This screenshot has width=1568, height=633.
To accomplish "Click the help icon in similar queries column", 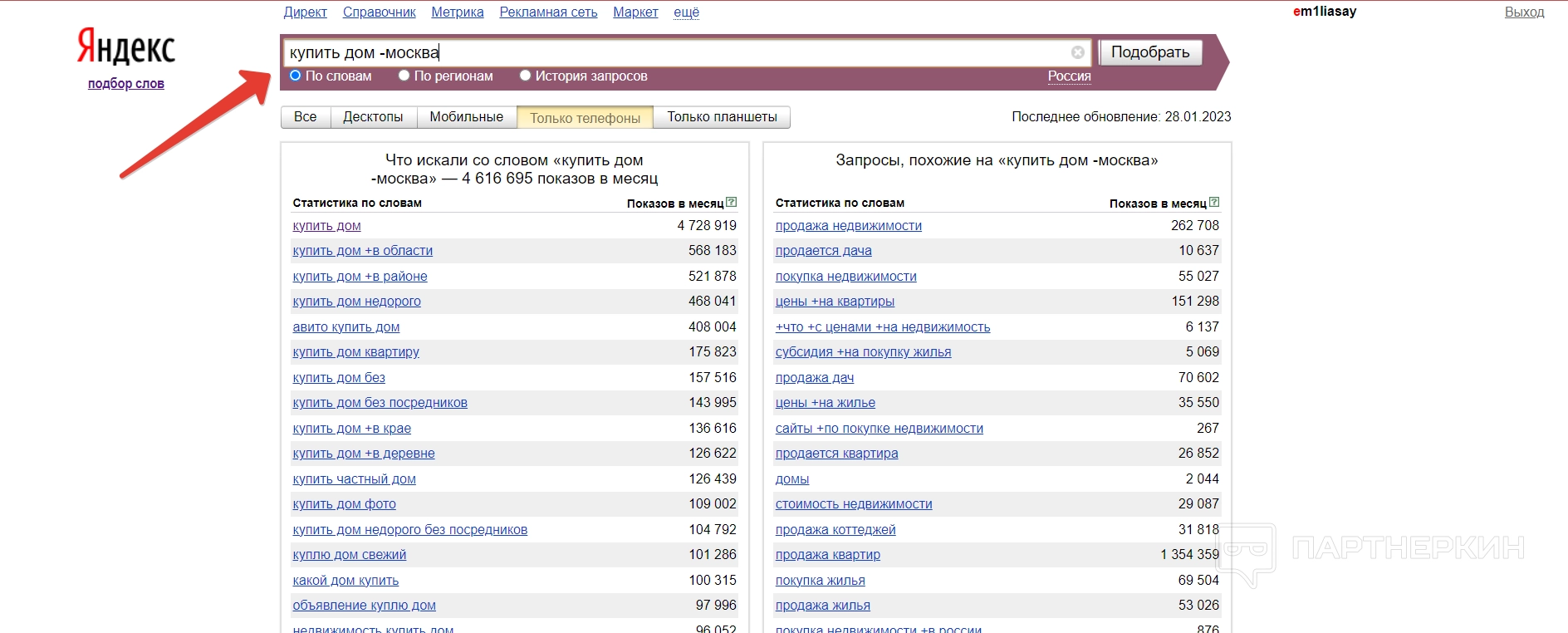I will click(x=1214, y=202).
